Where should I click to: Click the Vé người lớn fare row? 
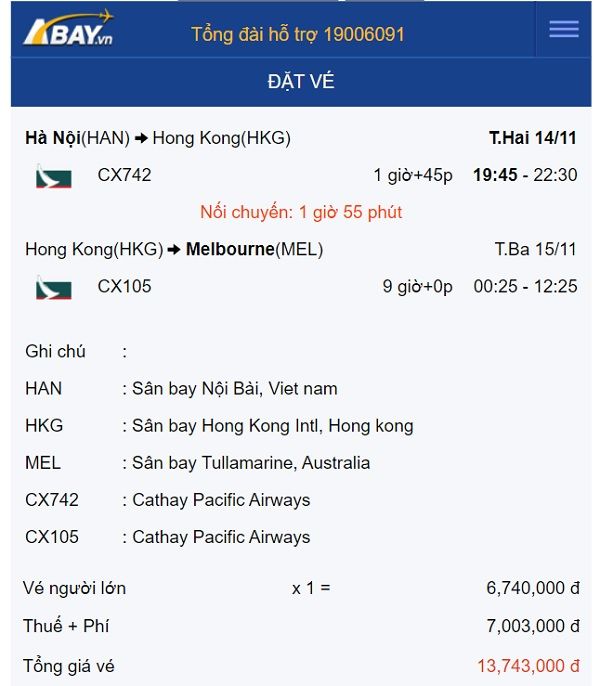coord(301,588)
